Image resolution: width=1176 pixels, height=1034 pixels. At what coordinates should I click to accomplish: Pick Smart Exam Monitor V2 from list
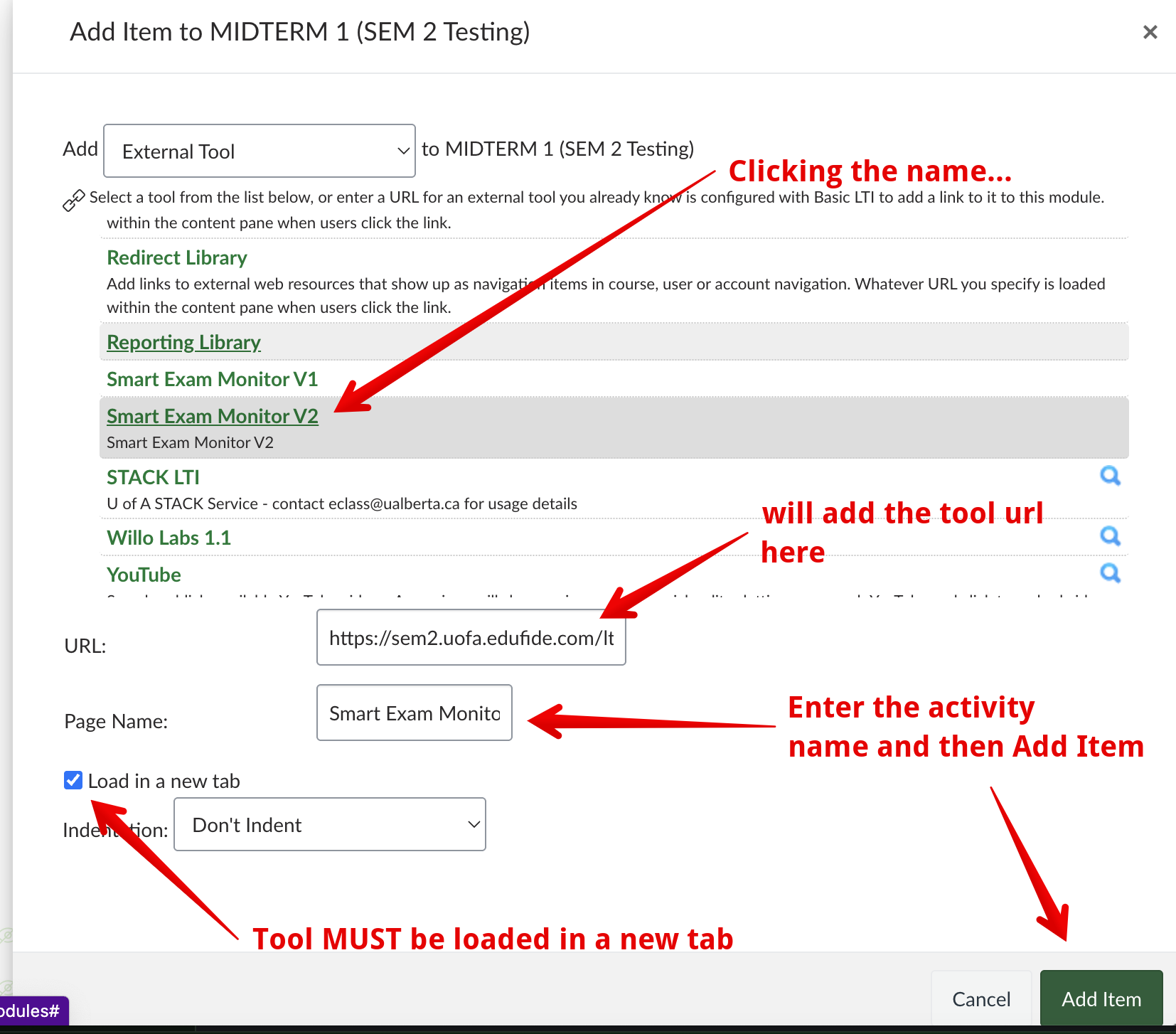pyautogui.click(x=212, y=416)
